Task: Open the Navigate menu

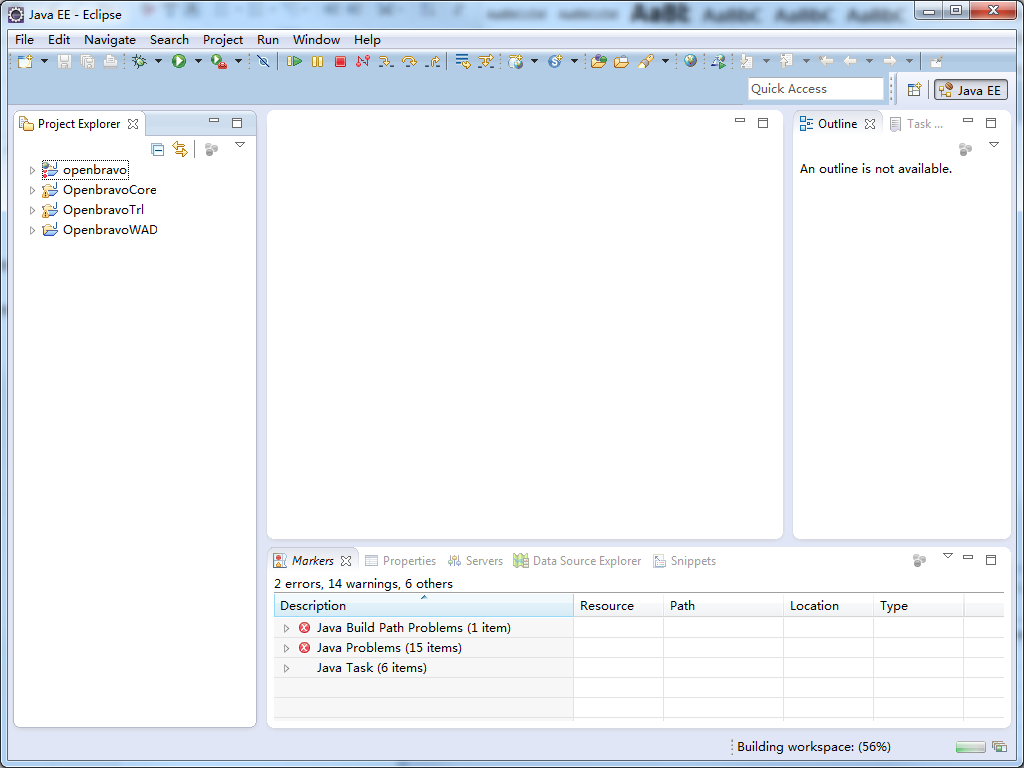Action: 110,40
